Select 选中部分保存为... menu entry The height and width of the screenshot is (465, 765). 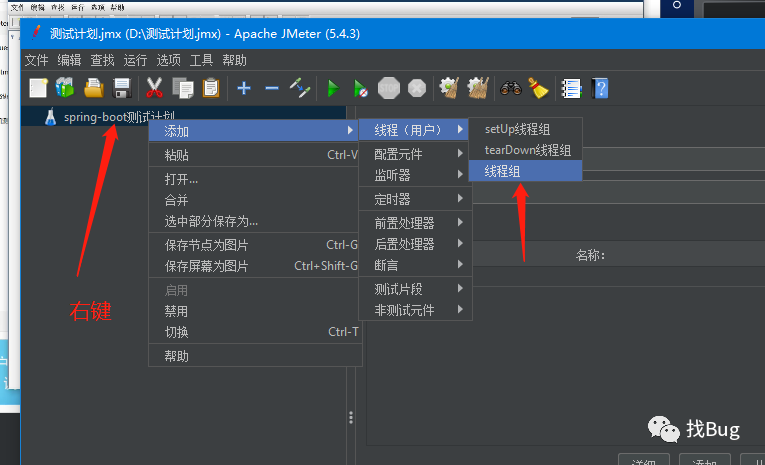click(255, 221)
